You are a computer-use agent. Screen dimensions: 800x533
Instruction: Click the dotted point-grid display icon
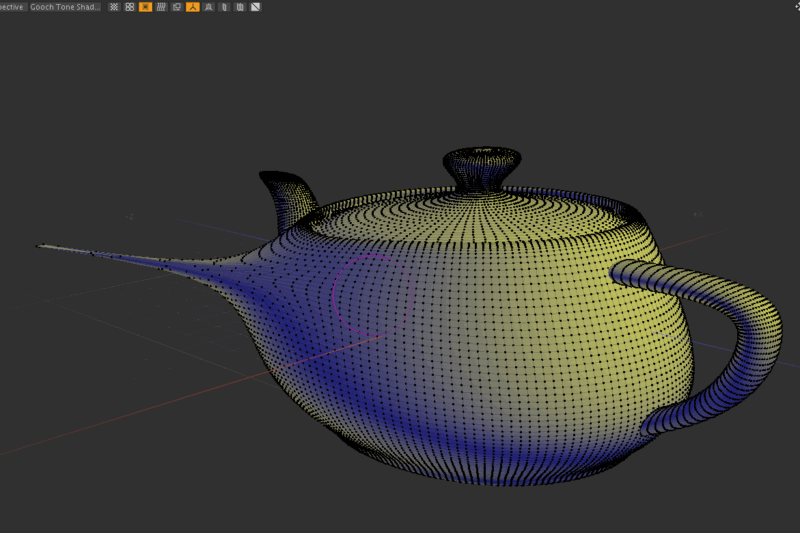tap(114, 6)
